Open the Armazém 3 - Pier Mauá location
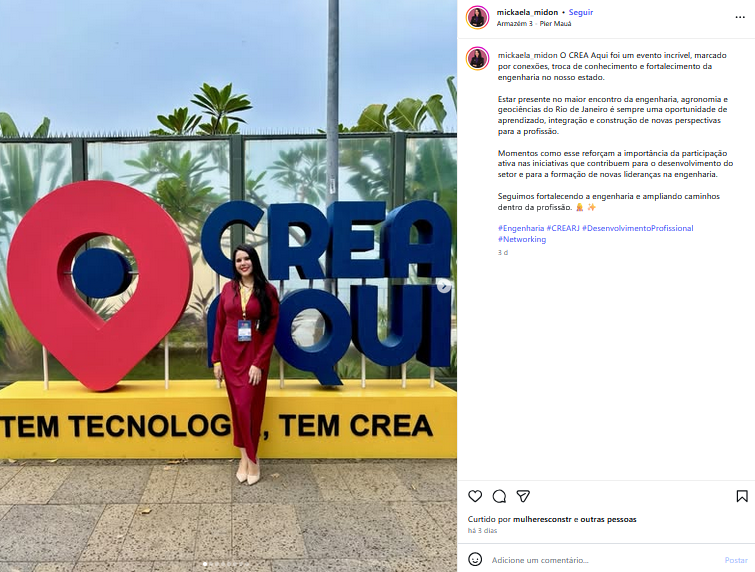This screenshot has width=755, height=572. (x=534, y=24)
